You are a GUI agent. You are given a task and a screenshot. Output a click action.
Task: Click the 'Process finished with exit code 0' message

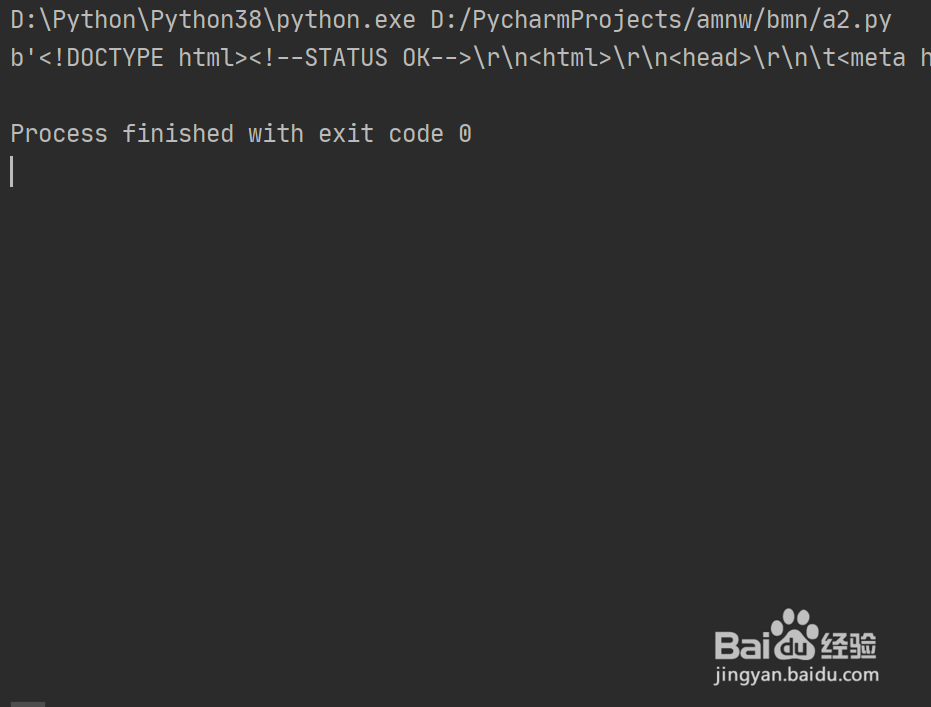(x=241, y=134)
